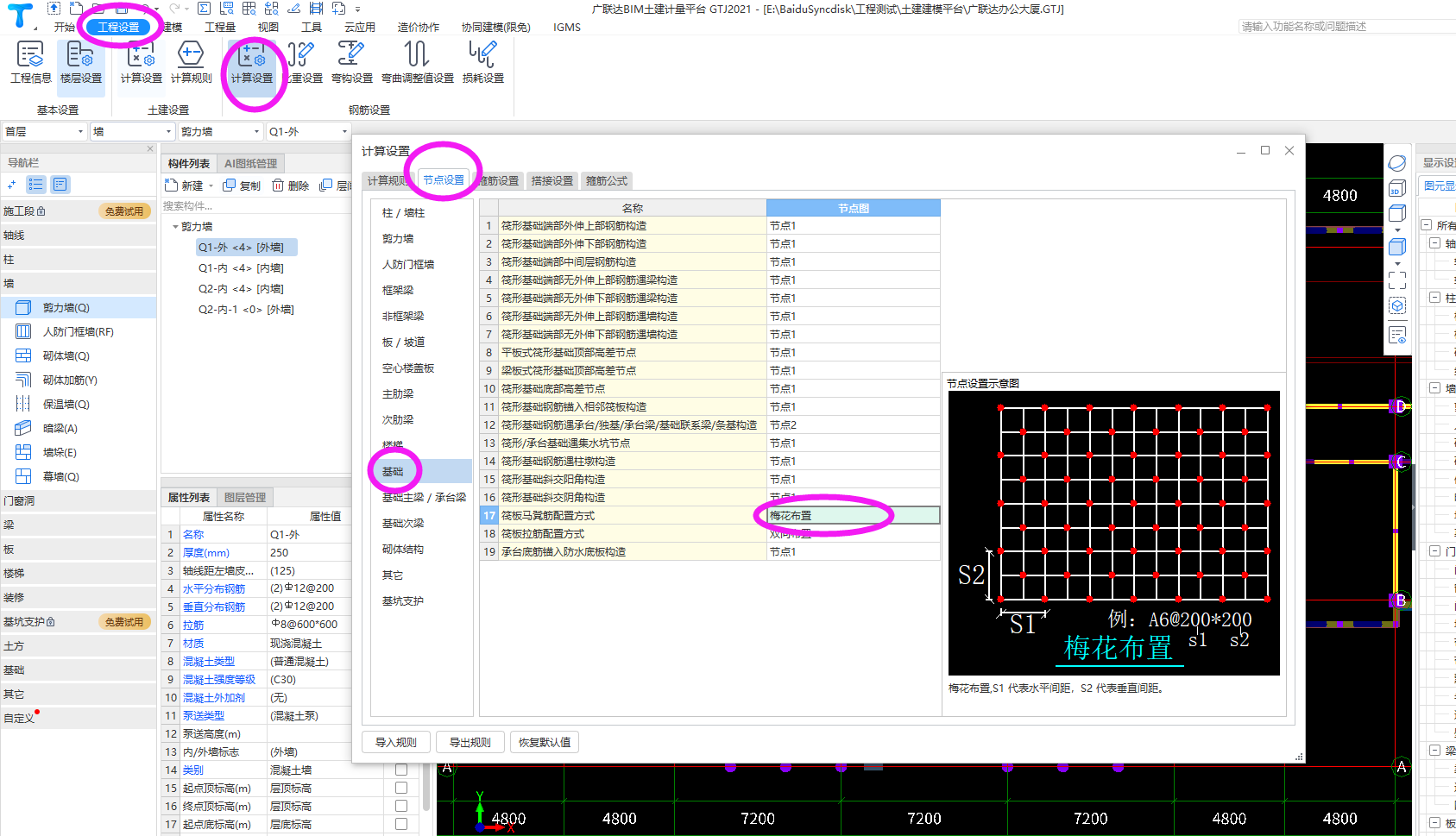Click the 导出规则 button
The height and width of the screenshot is (836, 1456).
470,742
